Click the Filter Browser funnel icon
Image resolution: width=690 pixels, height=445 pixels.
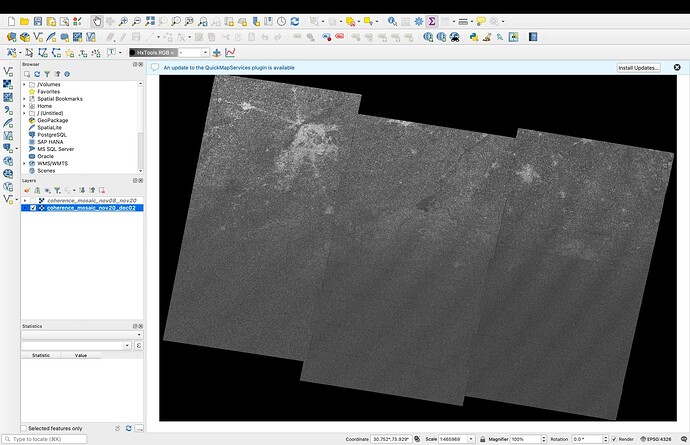(47, 74)
